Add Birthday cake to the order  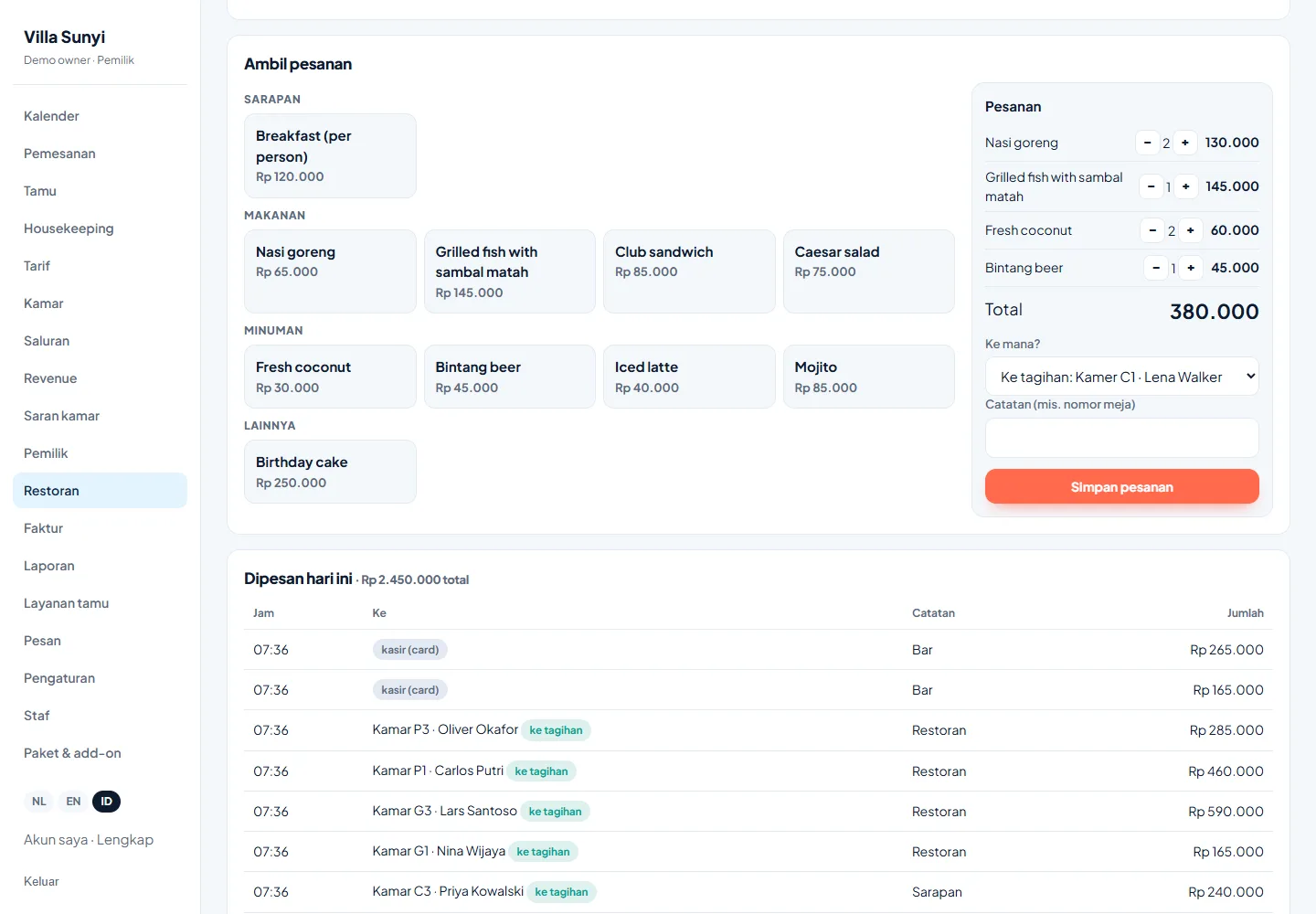tap(330, 472)
